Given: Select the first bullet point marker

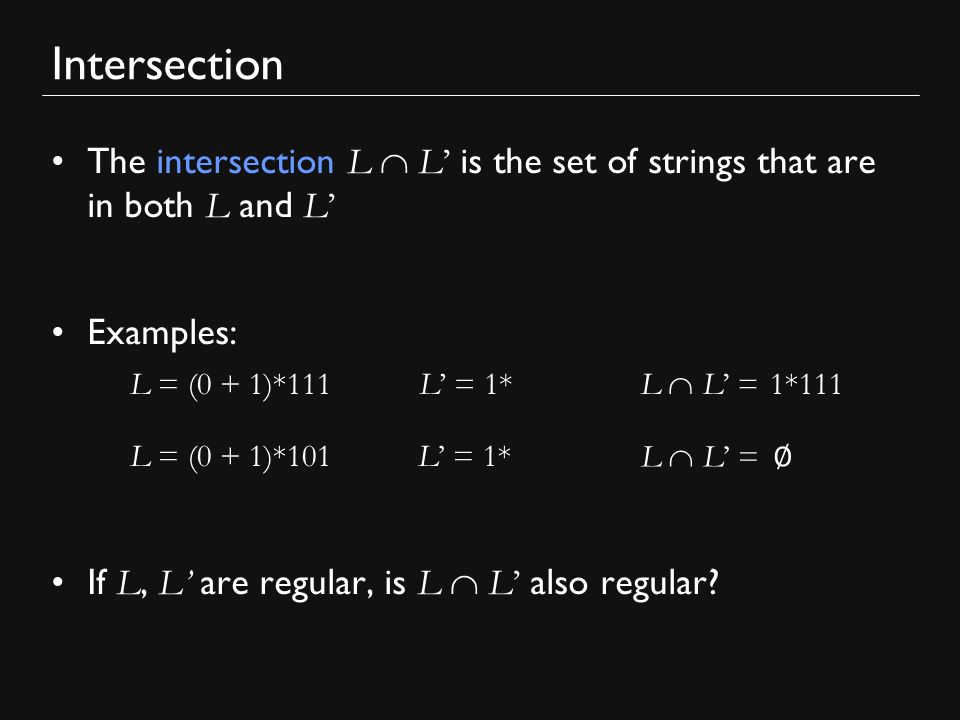Looking at the screenshot, I should (x=58, y=162).
